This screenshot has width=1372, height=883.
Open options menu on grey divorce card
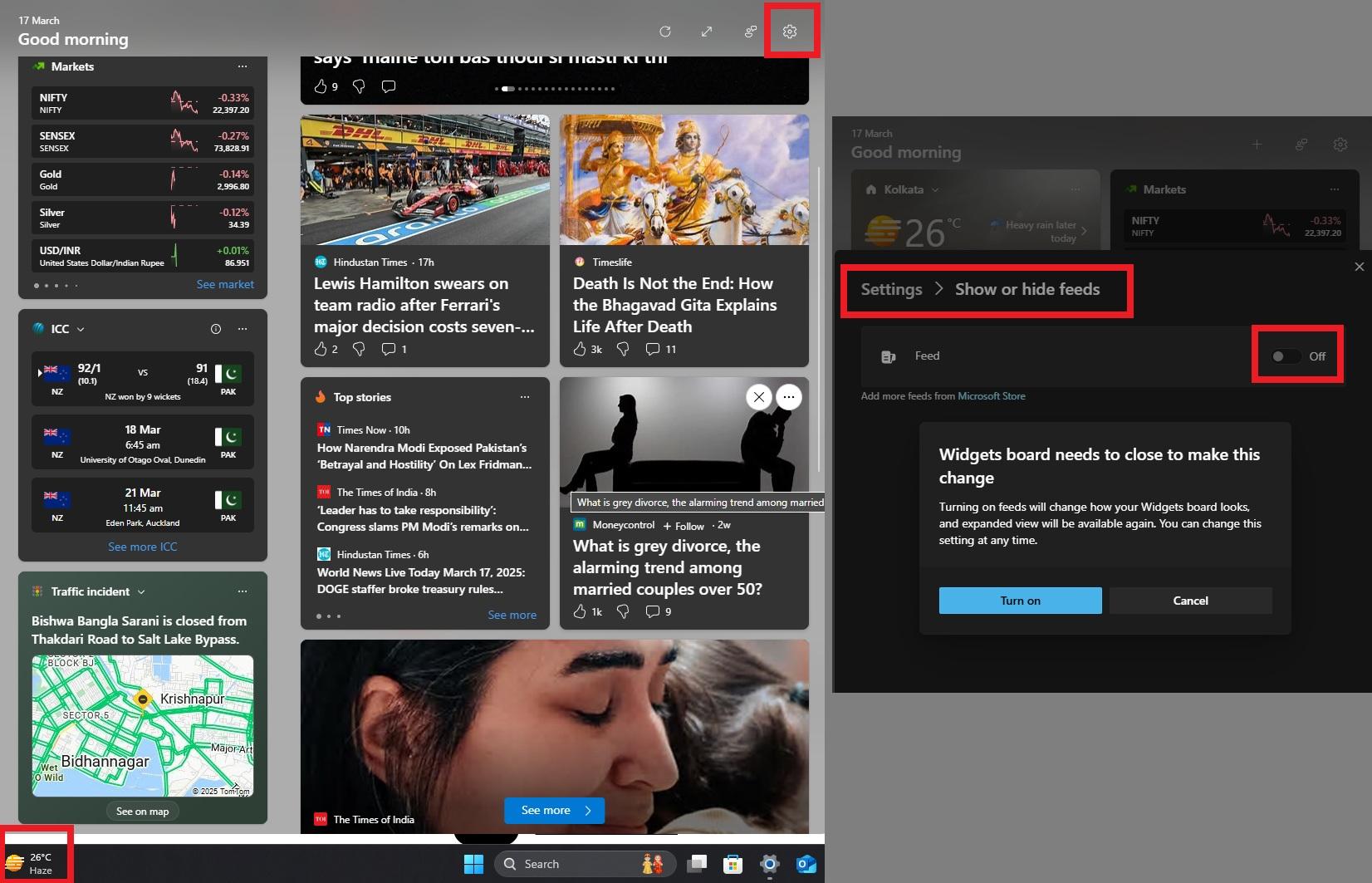pyautogui.click(x=788, y=397)
